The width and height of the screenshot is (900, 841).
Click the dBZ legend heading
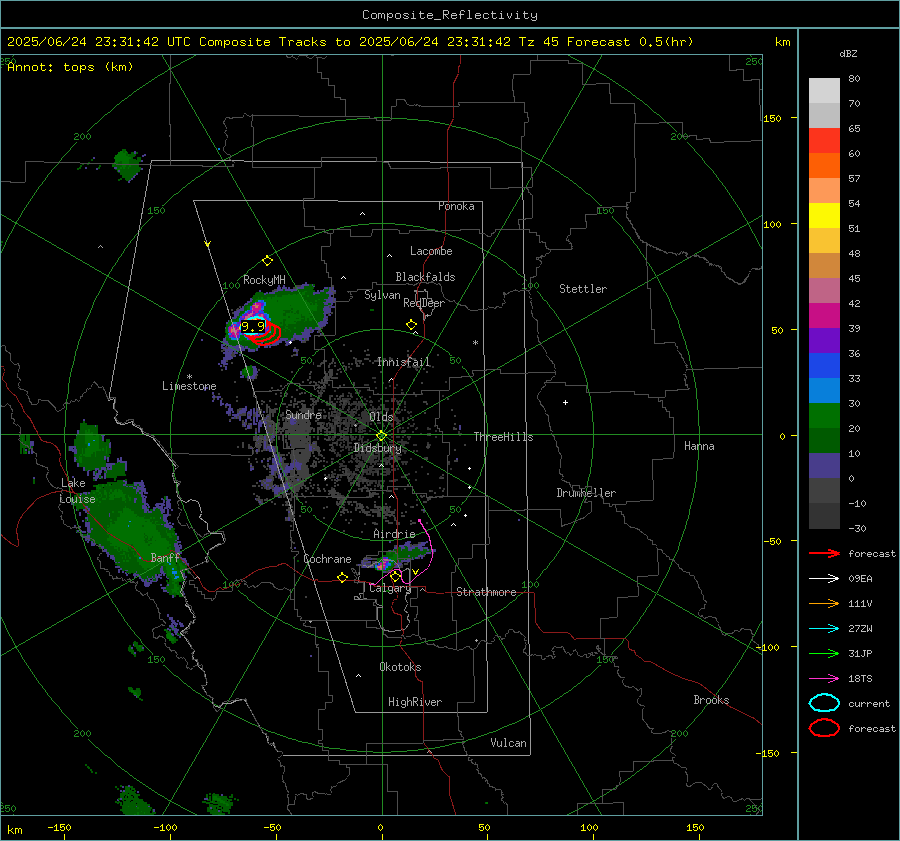point(848,53)
